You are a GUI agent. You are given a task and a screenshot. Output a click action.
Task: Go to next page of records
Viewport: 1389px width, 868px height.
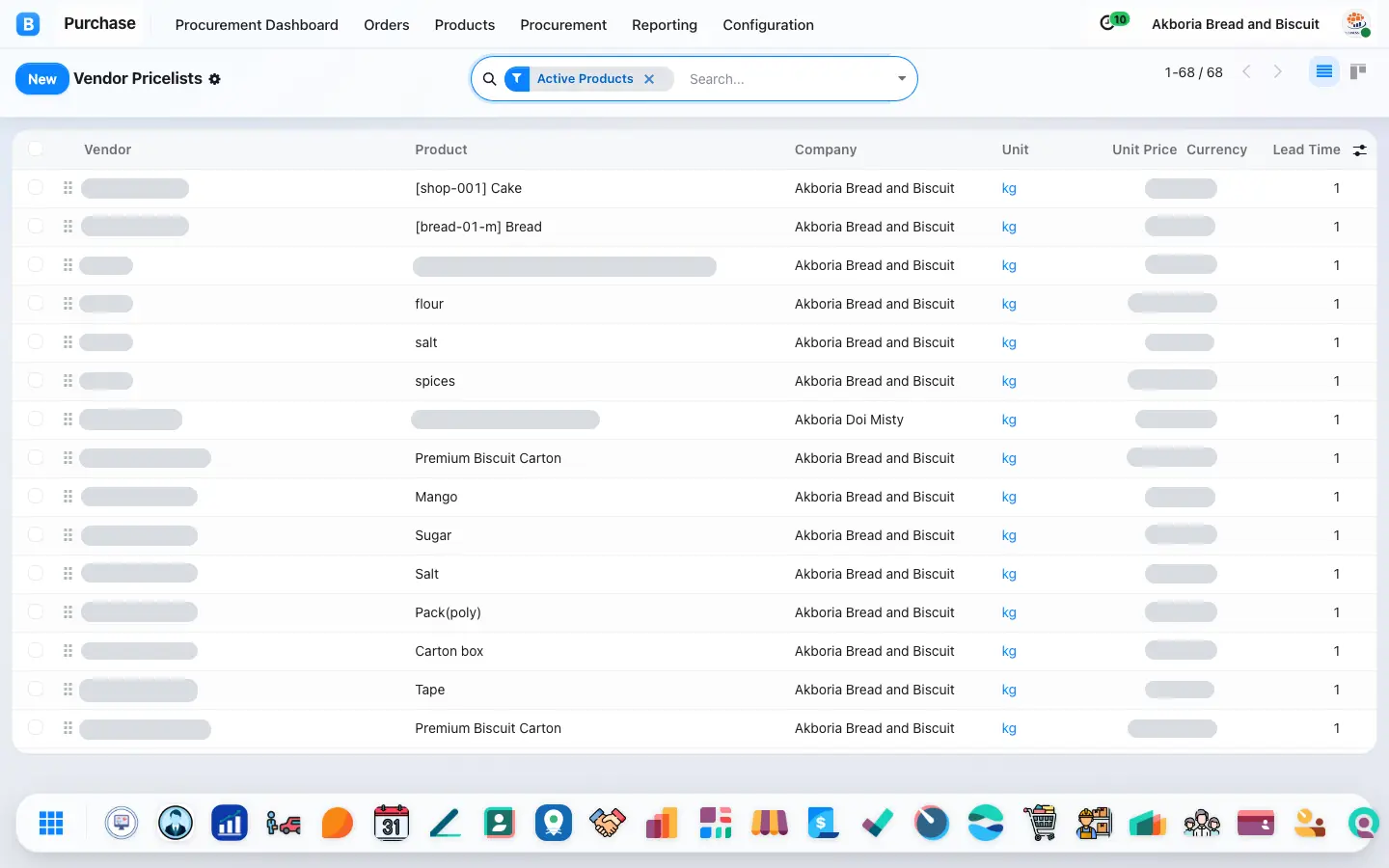1278,71
